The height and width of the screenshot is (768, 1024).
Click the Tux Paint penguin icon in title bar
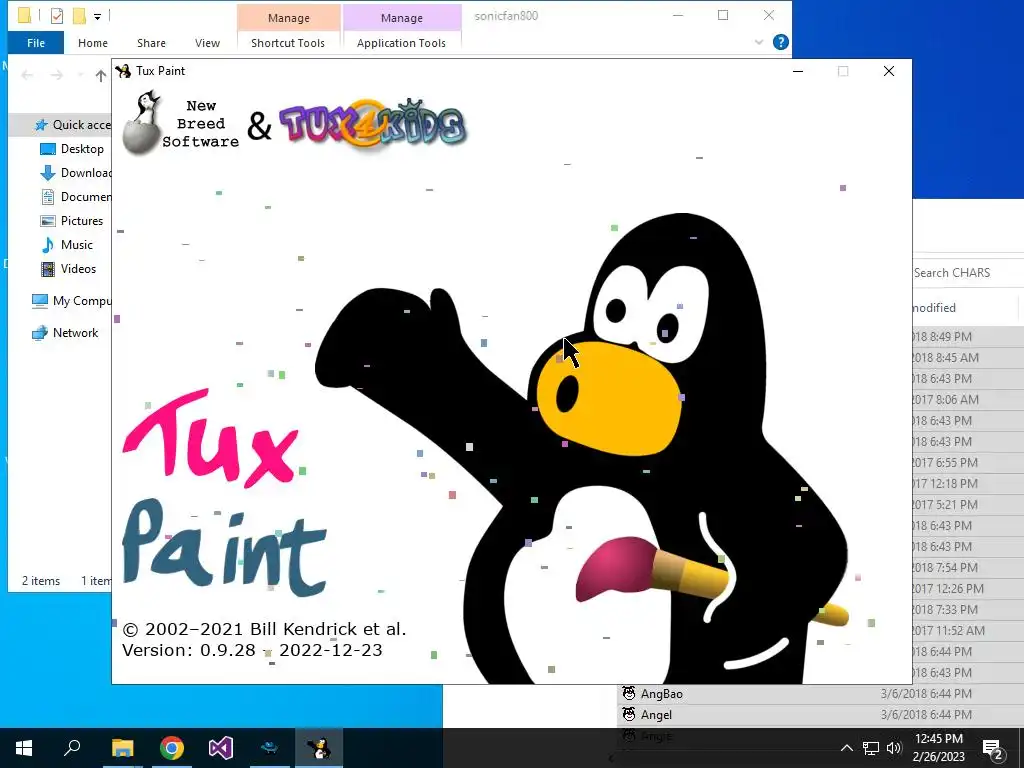click(123, 71)
